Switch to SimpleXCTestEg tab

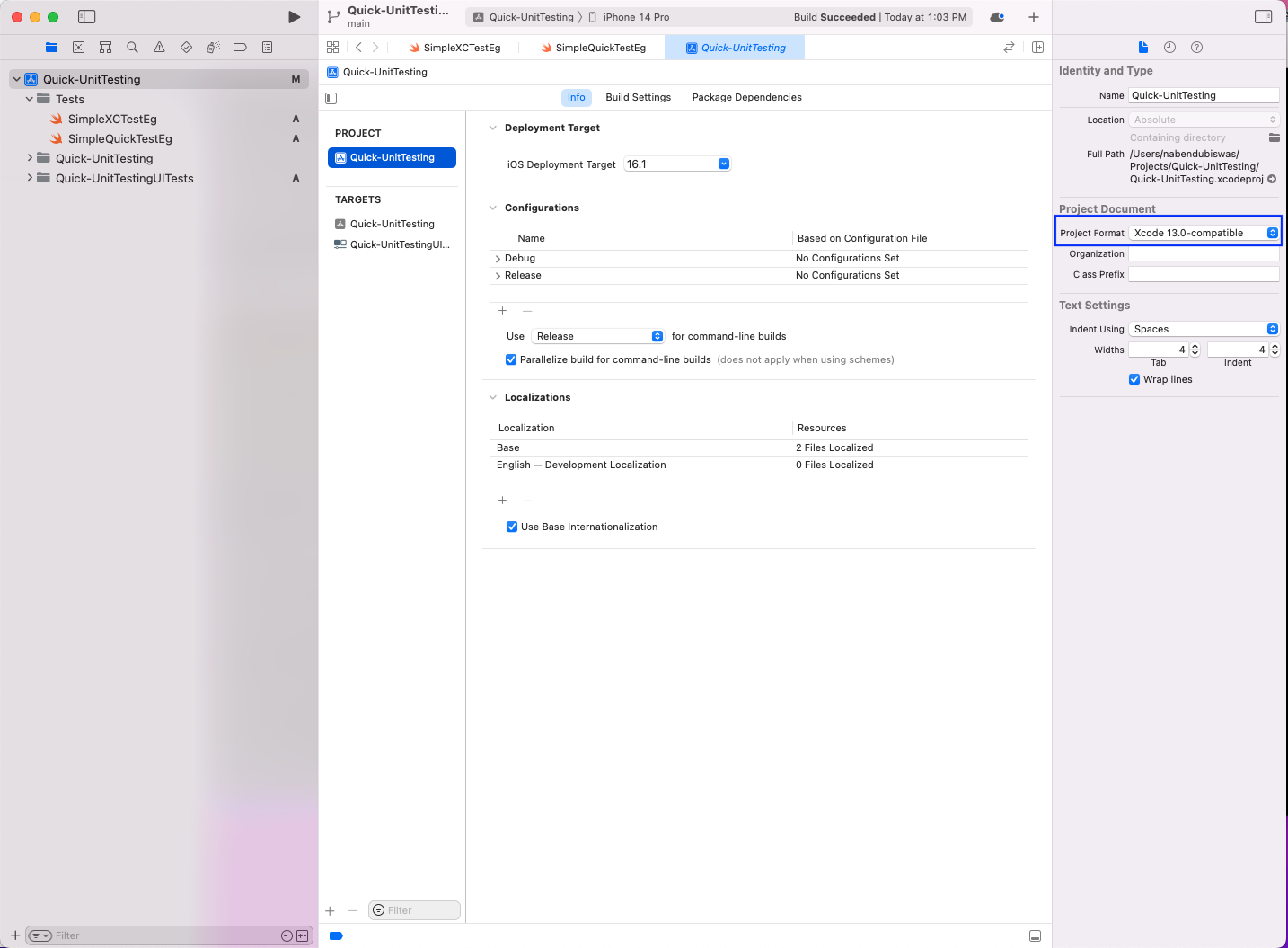454,48
